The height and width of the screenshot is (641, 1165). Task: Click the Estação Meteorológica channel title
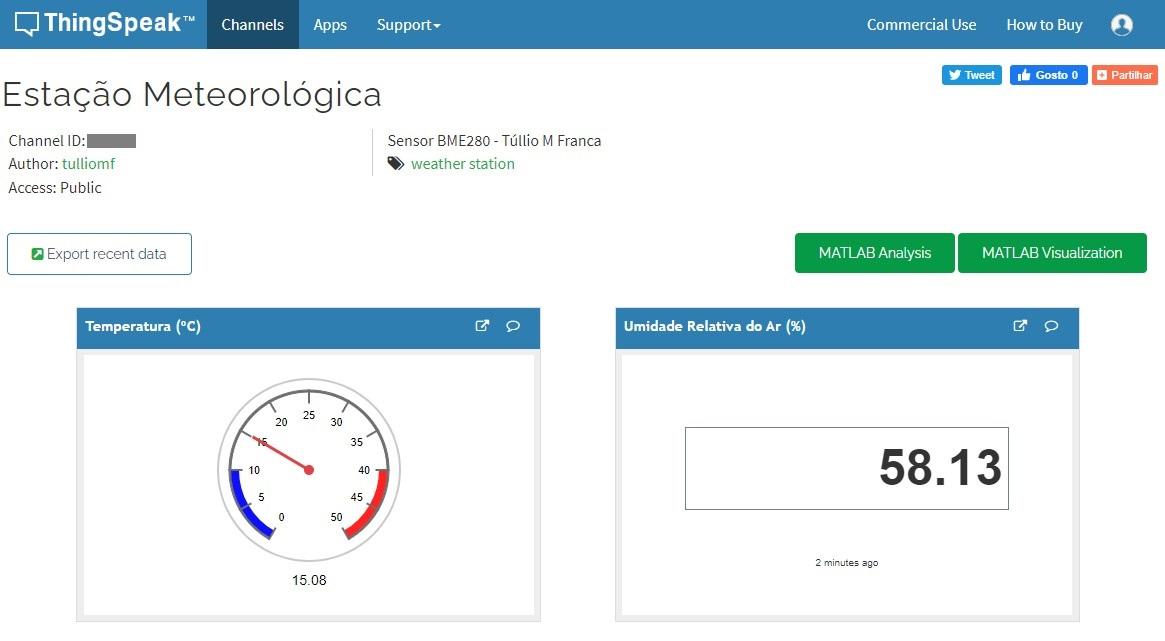point(192,94)
